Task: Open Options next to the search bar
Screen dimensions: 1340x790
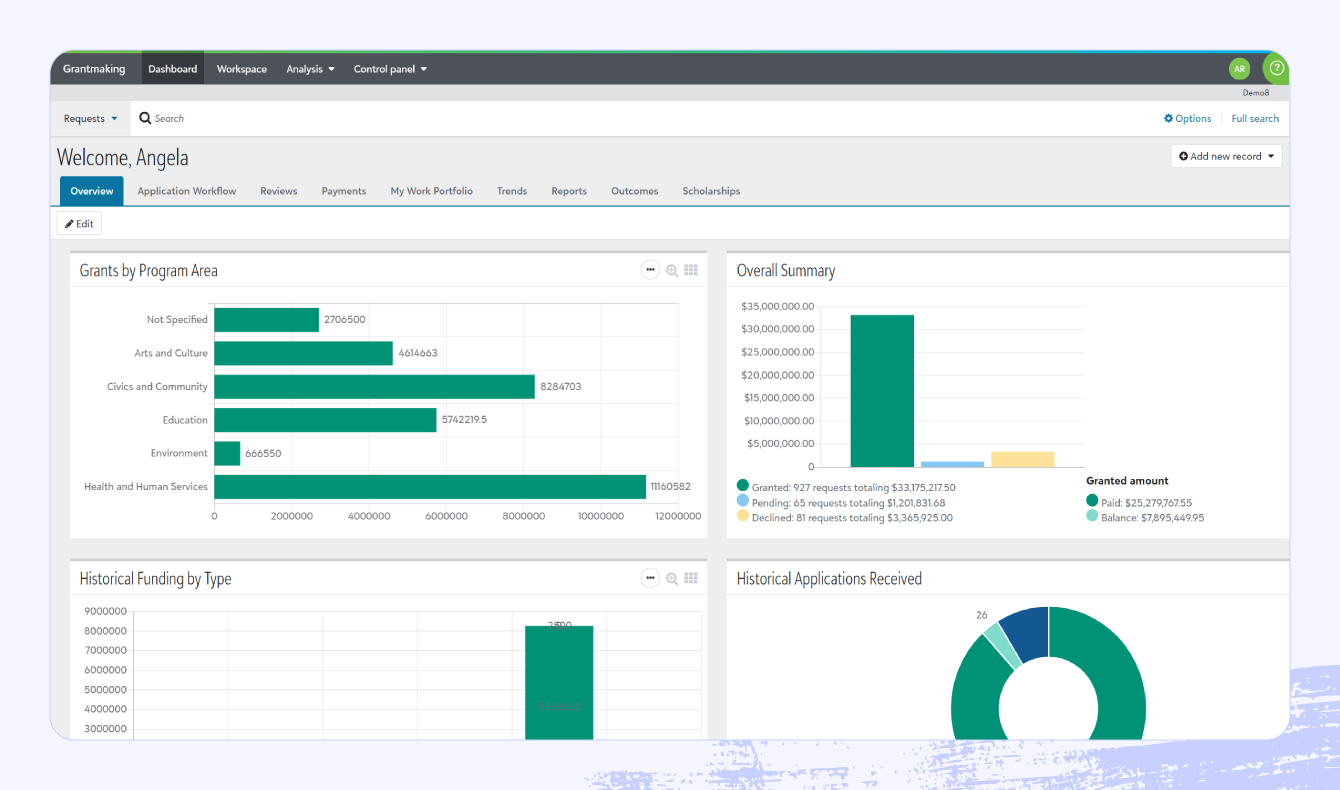Action: click(x=1187, y=118)
